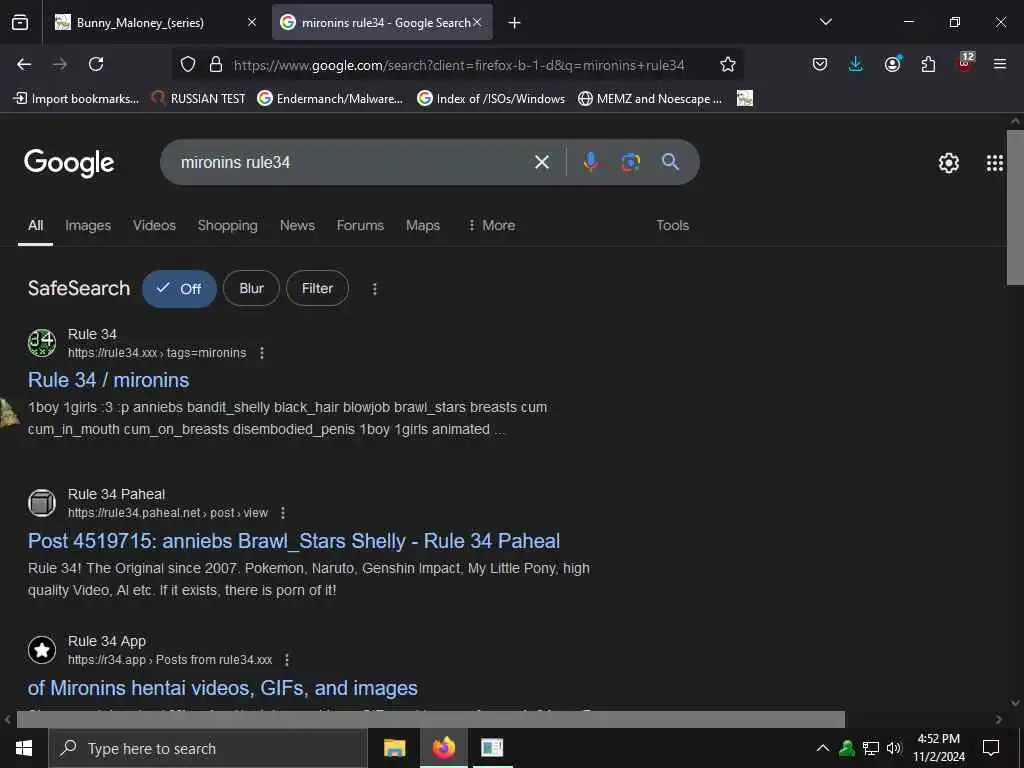1024x768 pixels.
Task: Expand the More search categories menu
Action: click(x=491, y=225)
